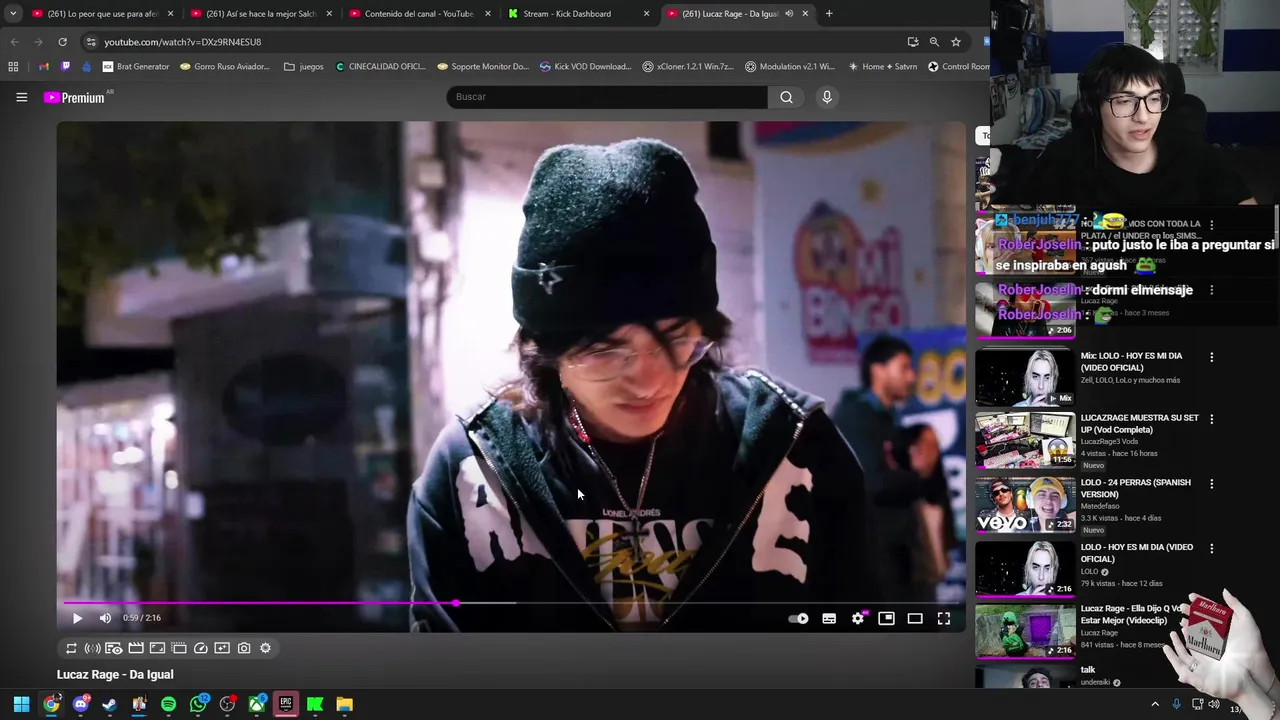Switch to 'Contenido del canal - YouTube' tab
The height and width of the screenshot is (720, 1280).
[419, 13]
